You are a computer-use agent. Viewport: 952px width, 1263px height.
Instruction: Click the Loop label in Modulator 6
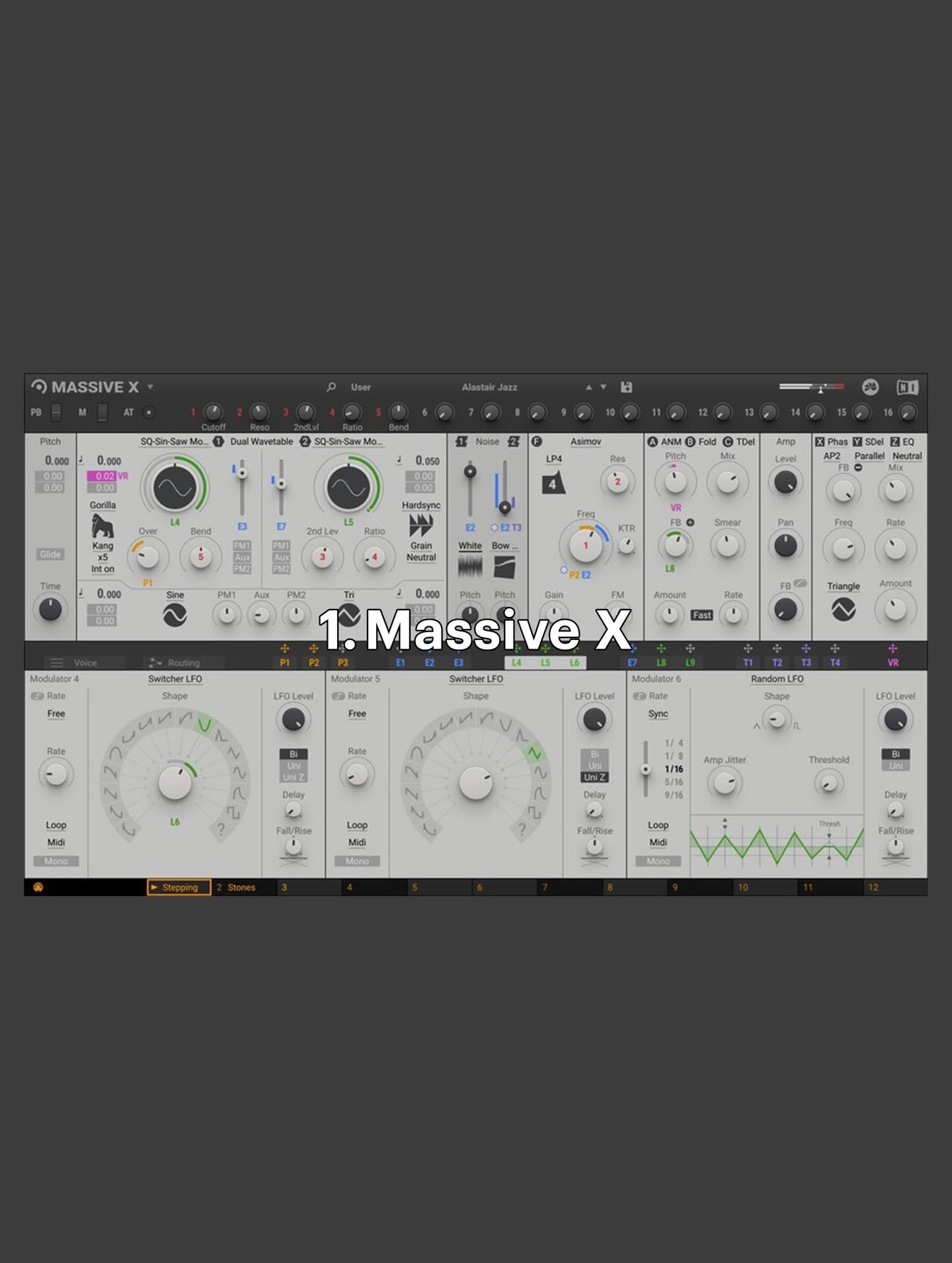(658, 825)
